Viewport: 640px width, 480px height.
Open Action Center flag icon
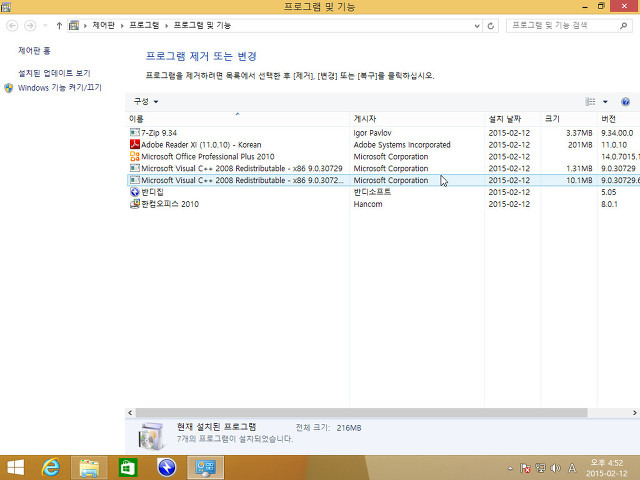(x=525, y=468)
